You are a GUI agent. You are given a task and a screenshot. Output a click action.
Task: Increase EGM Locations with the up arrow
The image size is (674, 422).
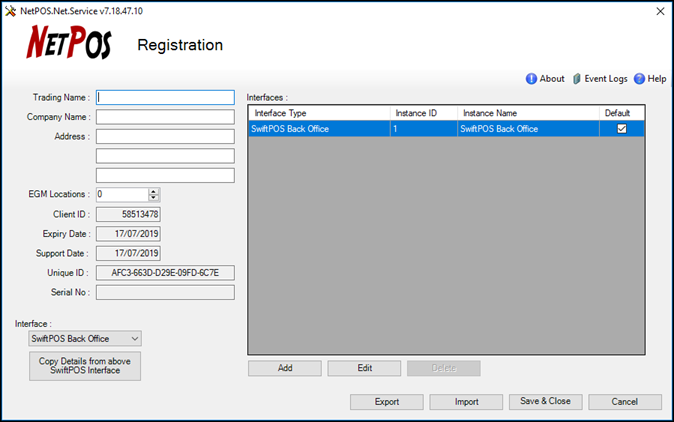click(154, 191)
